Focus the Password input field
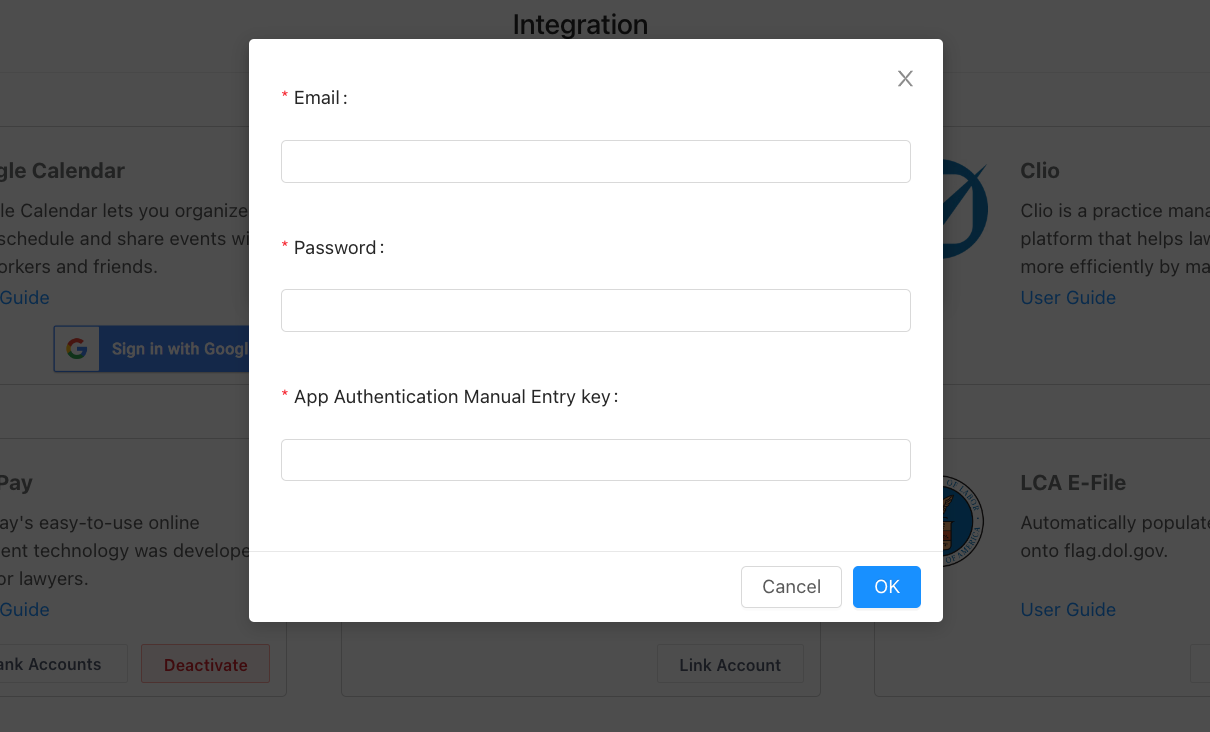 pyautogui.click(x=596, y=311)
